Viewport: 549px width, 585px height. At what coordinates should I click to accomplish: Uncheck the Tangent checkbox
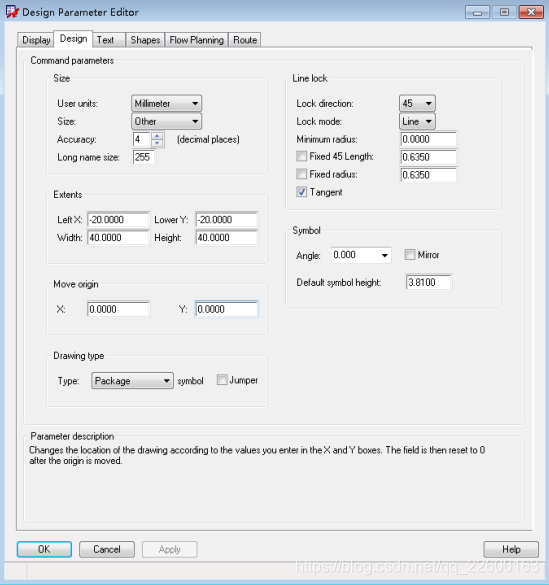point(301,192)
